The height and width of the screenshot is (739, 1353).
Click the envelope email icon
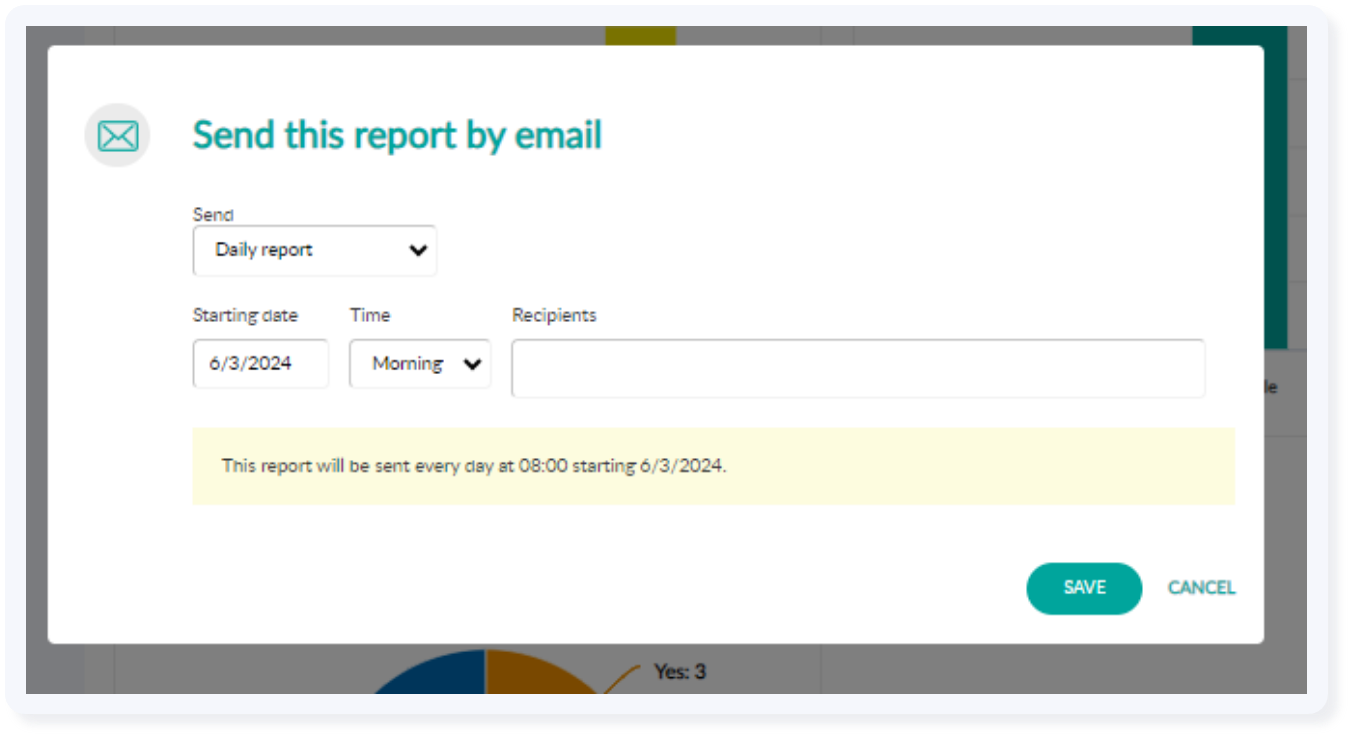click(x=117, y=135)
